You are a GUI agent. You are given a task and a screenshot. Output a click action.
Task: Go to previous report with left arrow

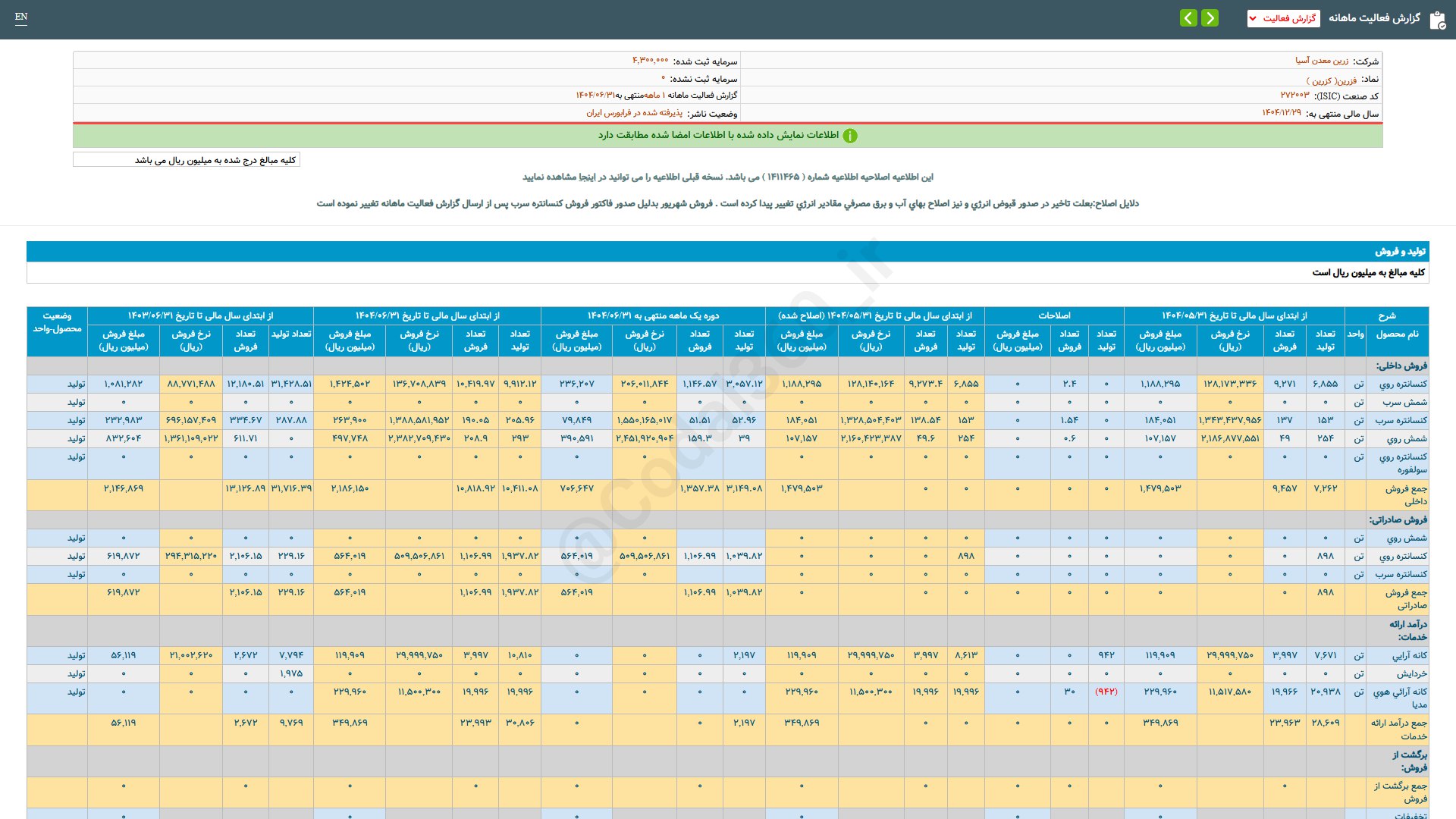(1188, 17)
